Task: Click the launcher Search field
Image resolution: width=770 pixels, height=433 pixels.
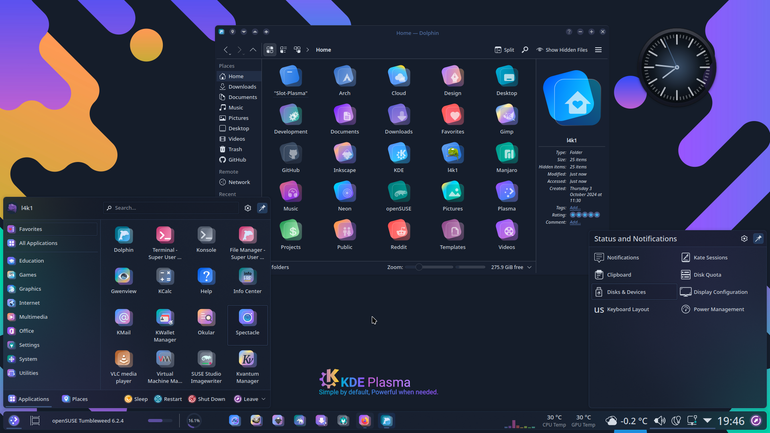Action: [171, 208]
